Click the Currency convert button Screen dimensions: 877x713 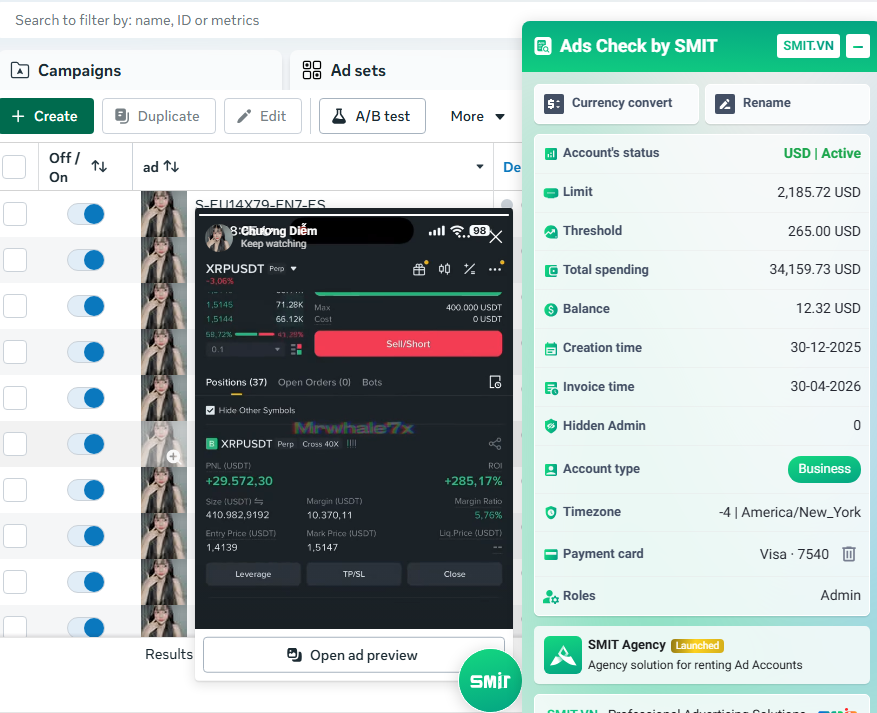[x=616, y=103]
